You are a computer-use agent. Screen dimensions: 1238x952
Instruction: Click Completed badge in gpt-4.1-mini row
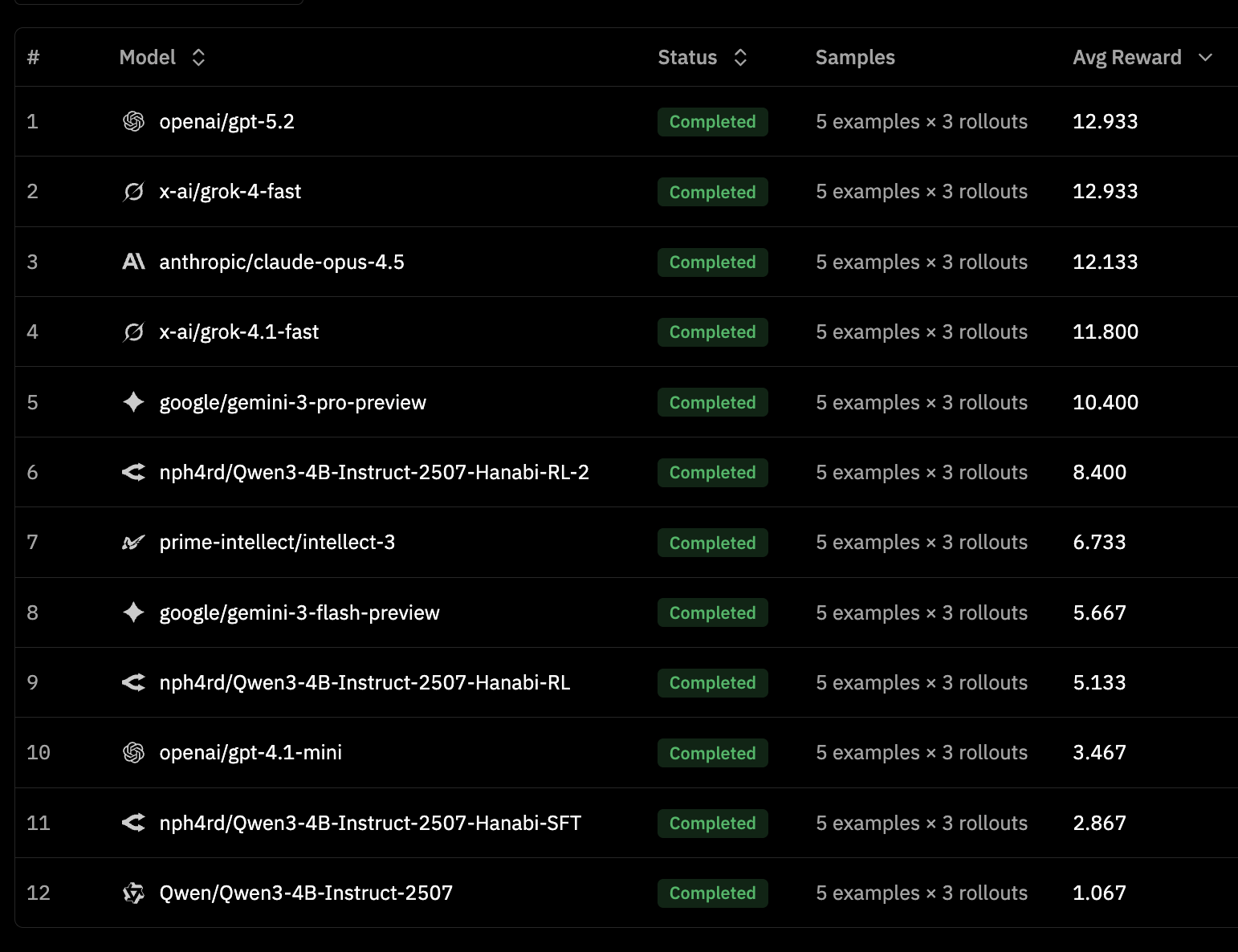pyautogui.click(x=713, y=753)
